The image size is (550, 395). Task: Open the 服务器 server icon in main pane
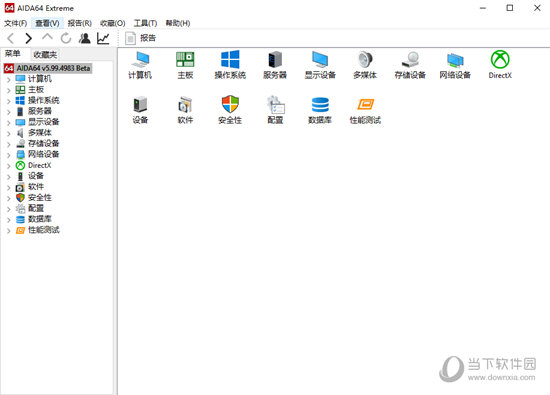coord(275,65)
